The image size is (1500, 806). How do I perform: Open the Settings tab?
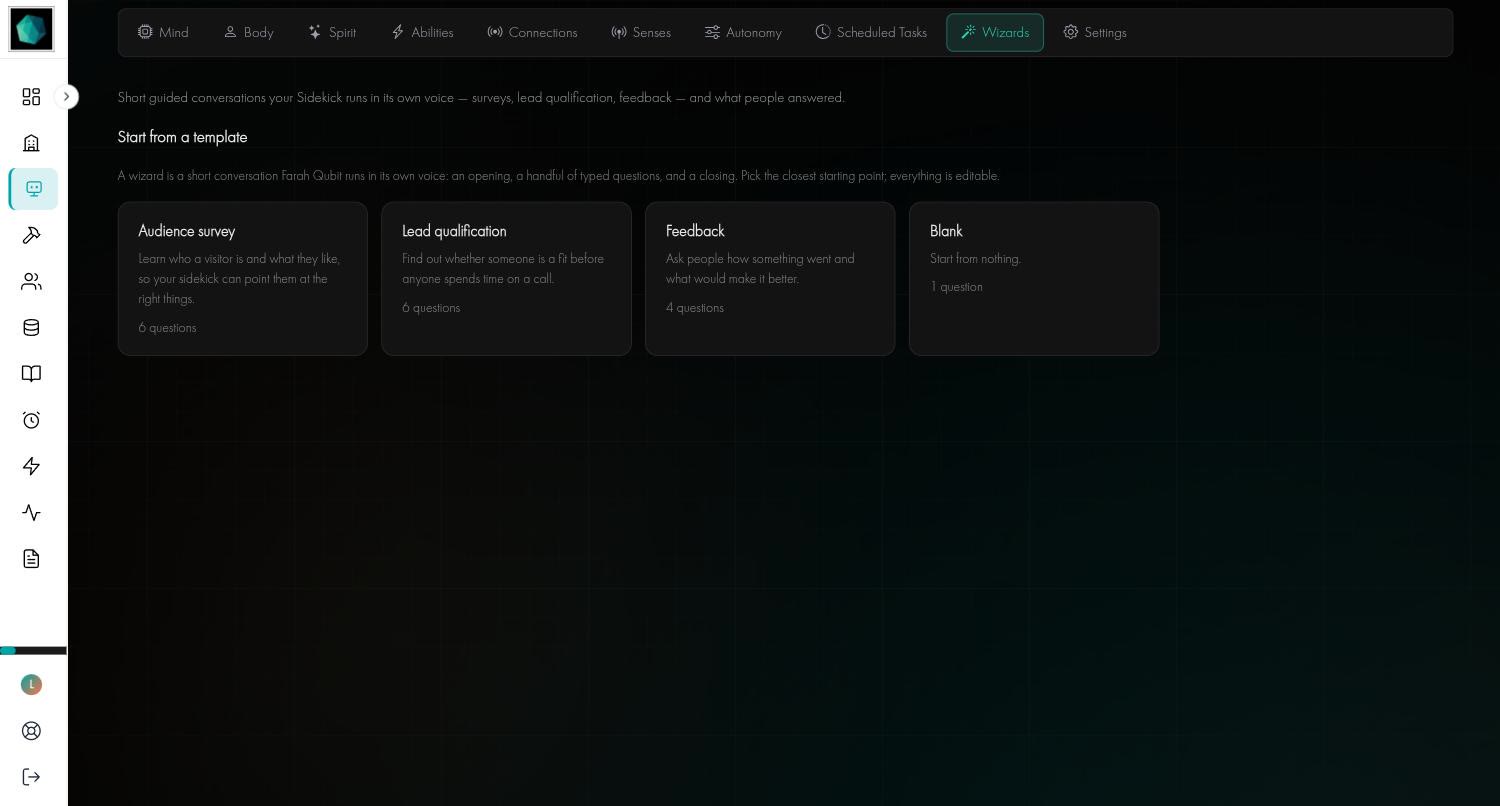1095,33
